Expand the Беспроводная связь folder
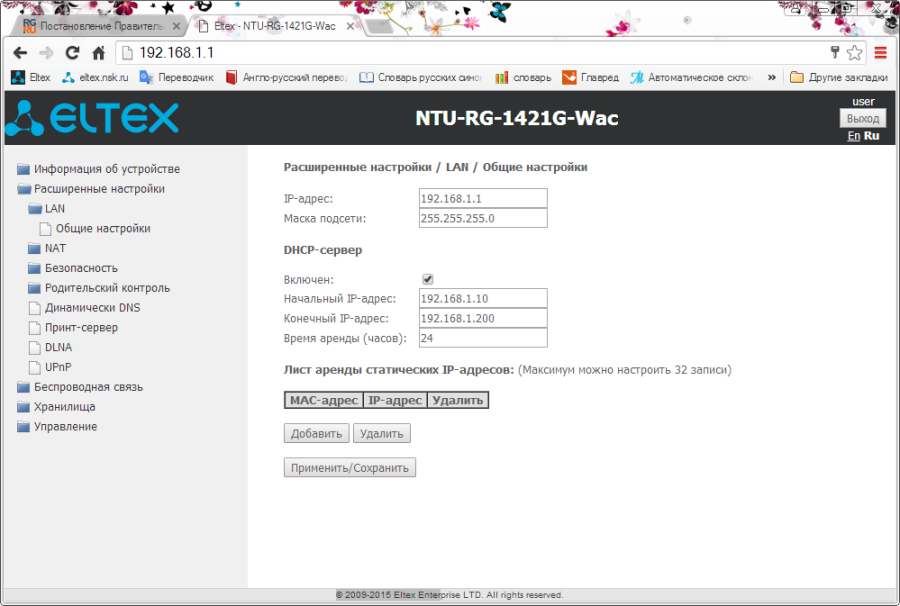 pyautogui.click(x=80, y=387)
